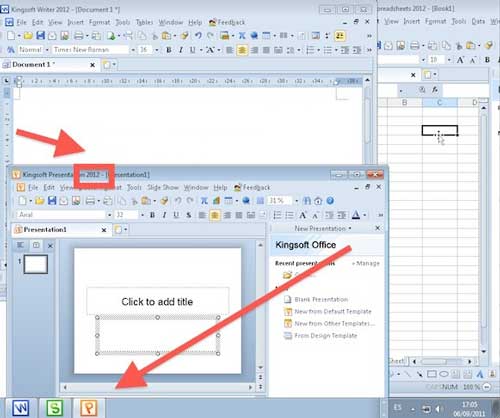Select the Document 1 tab in Writer
This screenshot has width=500, height=418.
pyautogui.click(x=49, y=65)
